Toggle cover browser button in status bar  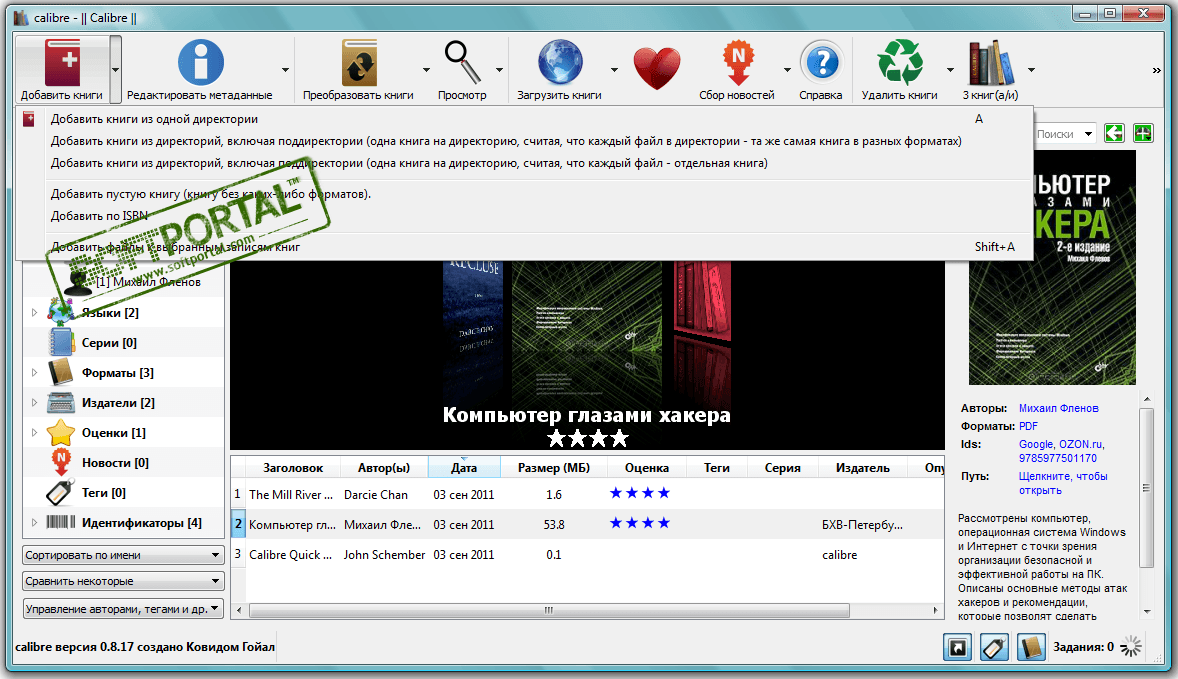(958, 647)
